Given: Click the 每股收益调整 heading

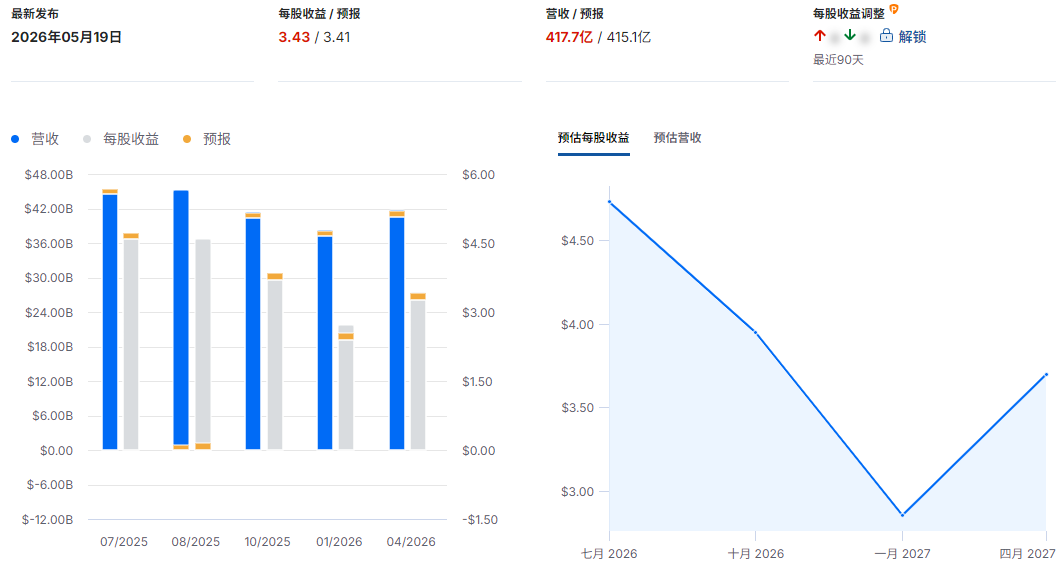Looking at the screenshot, I should (849, 14).
